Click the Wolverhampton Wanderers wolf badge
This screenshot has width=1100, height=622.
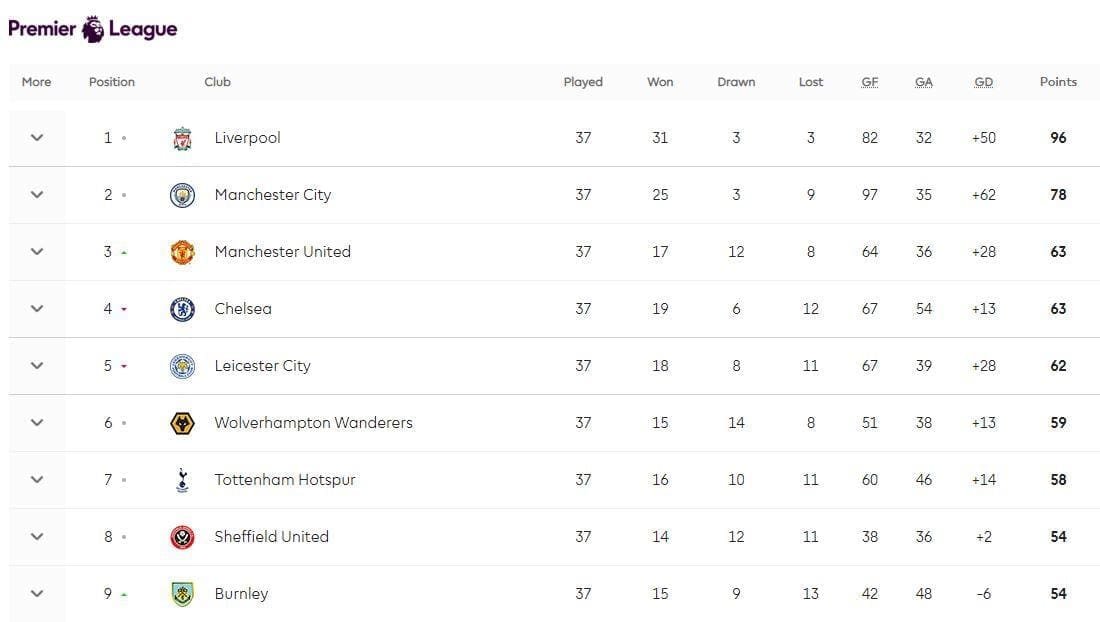coord(182,423)
